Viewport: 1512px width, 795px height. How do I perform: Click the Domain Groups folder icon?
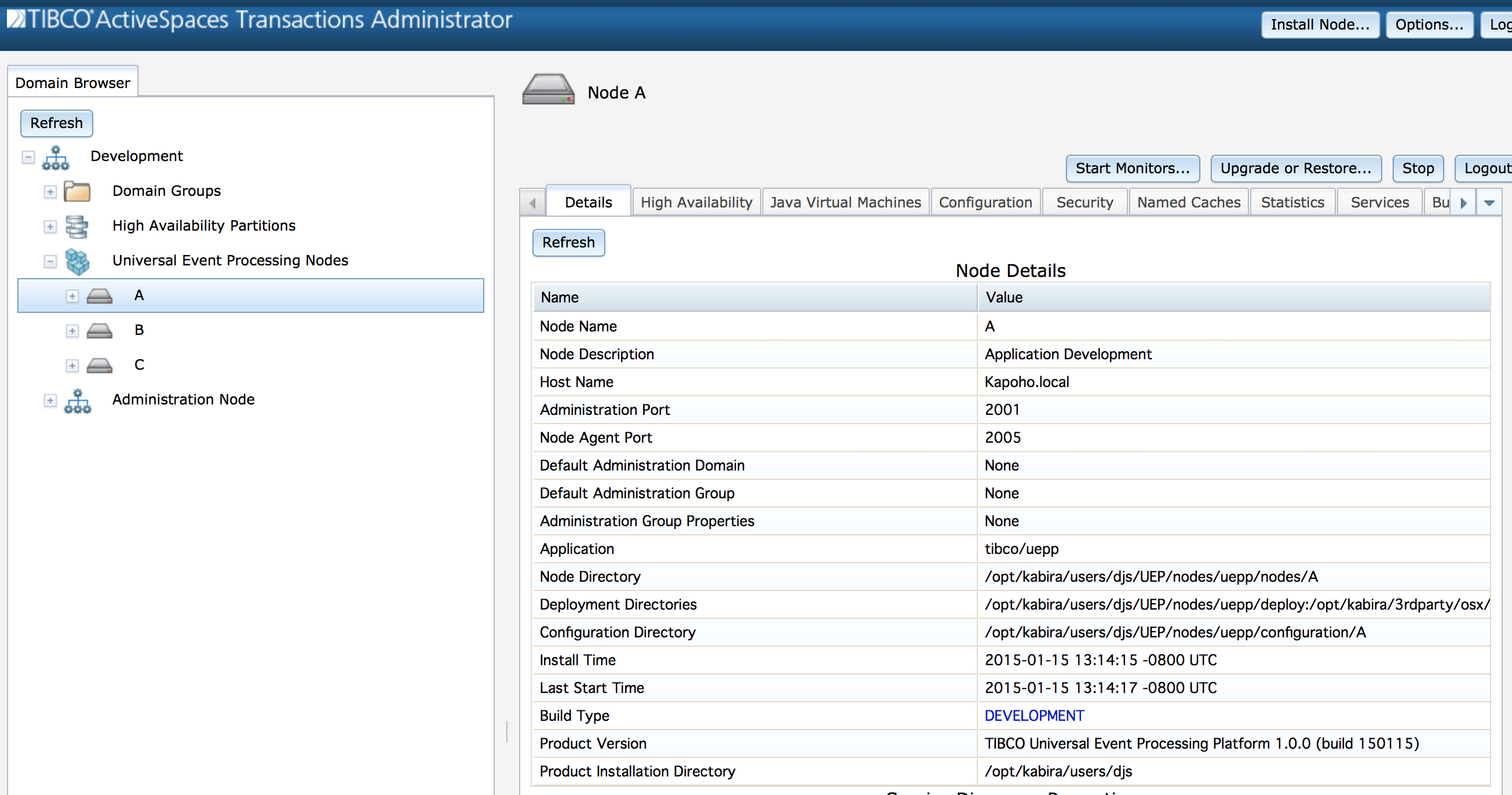[x=77, y=191]
